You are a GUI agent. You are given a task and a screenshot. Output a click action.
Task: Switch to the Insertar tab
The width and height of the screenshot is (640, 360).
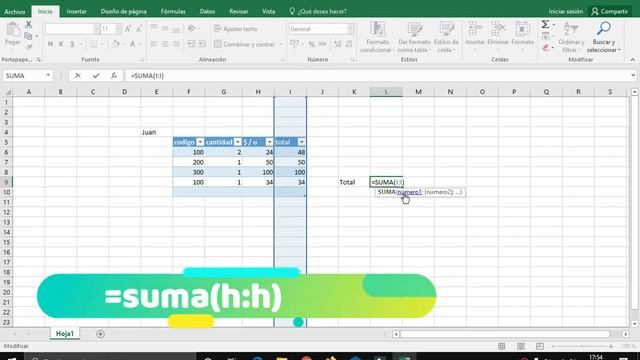[x=77, y=11]
